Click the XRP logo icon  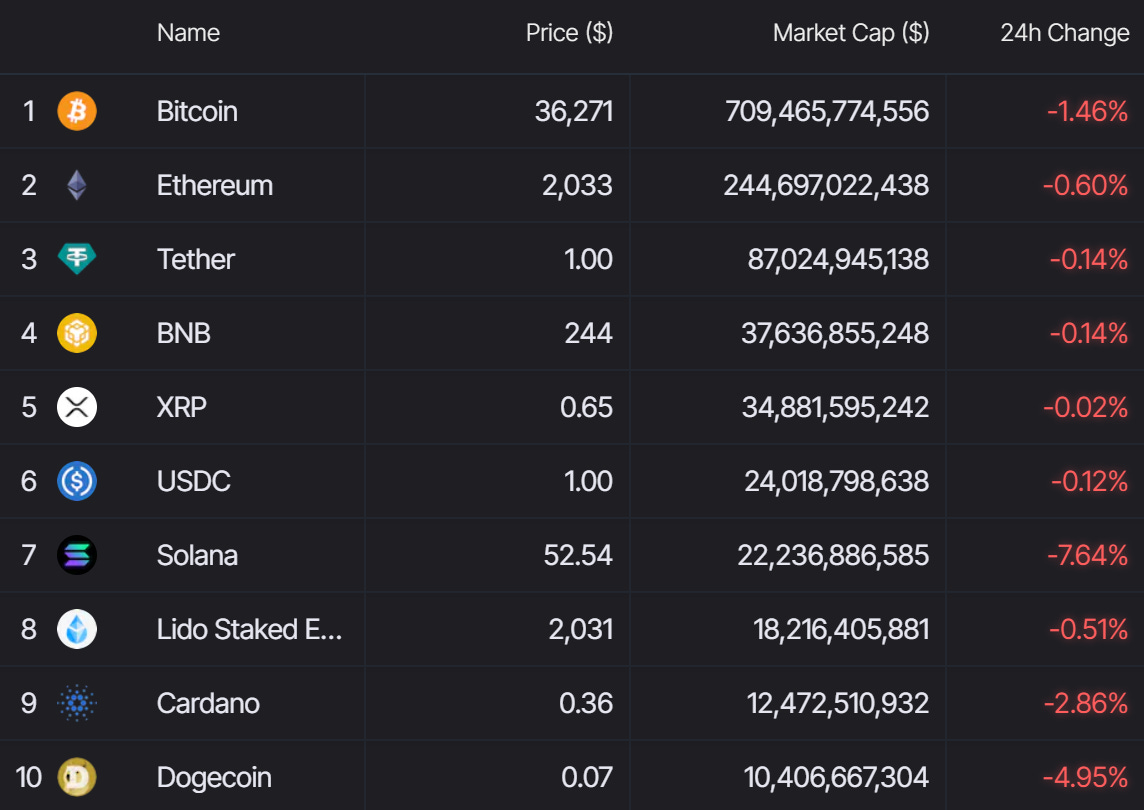(x=77, y=407)
